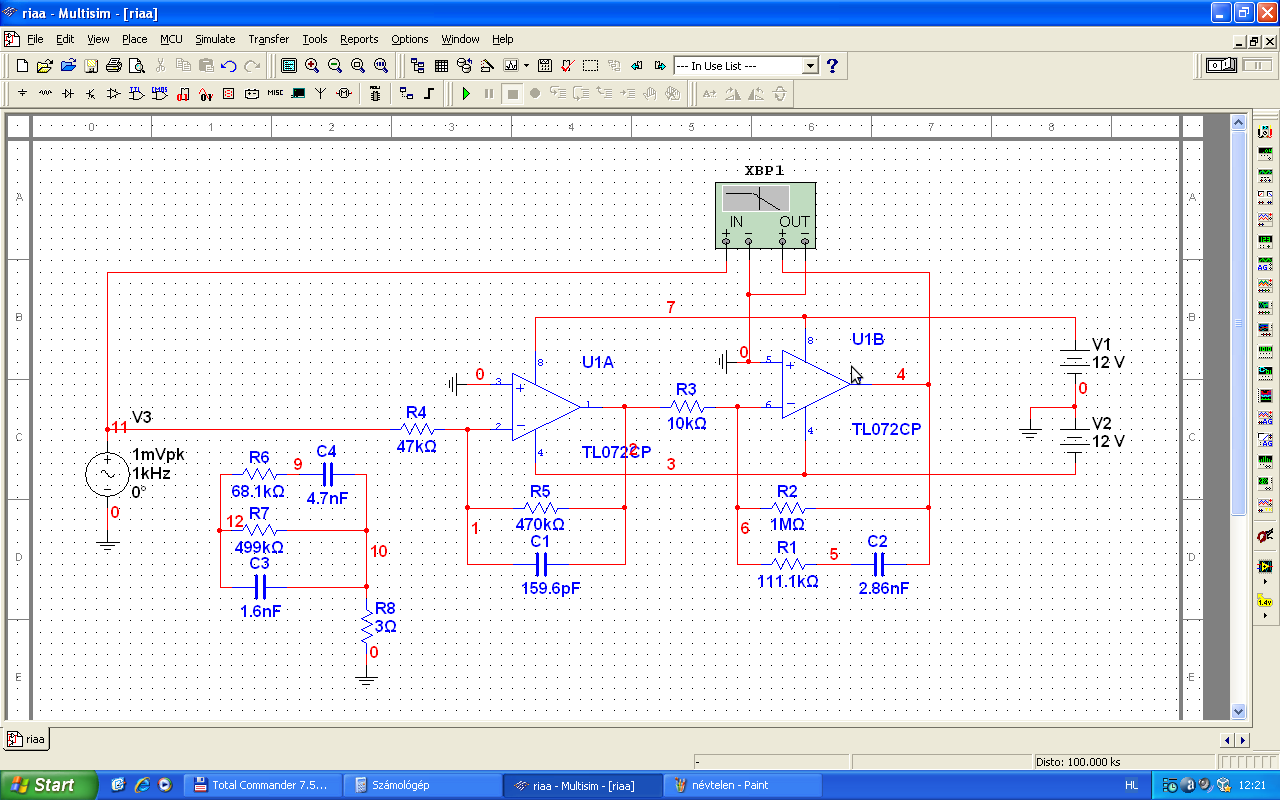Open Help with the question mark icon
Screen dimensions: 1280x800
click(x=832, y=66)
